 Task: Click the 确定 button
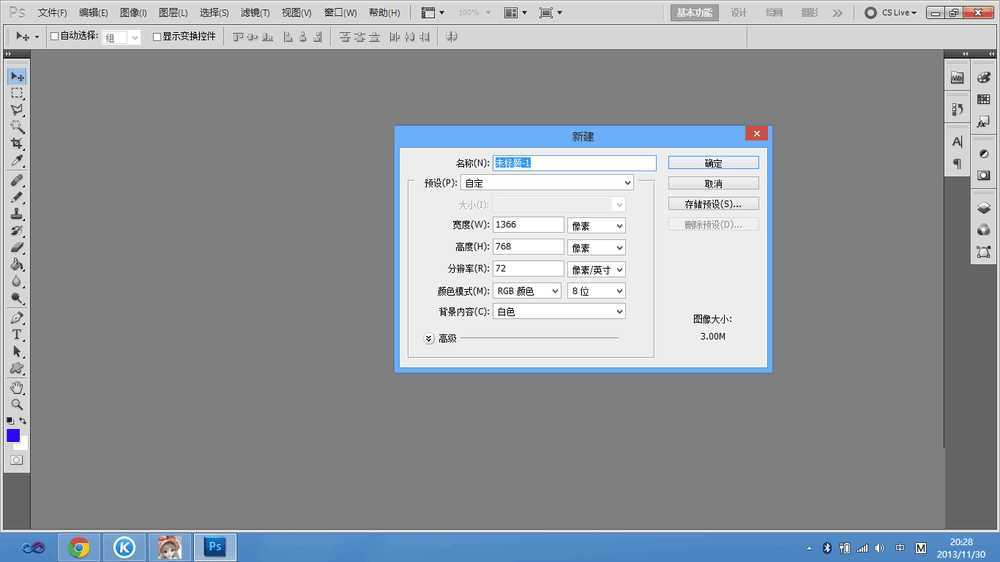click(713, 163)
